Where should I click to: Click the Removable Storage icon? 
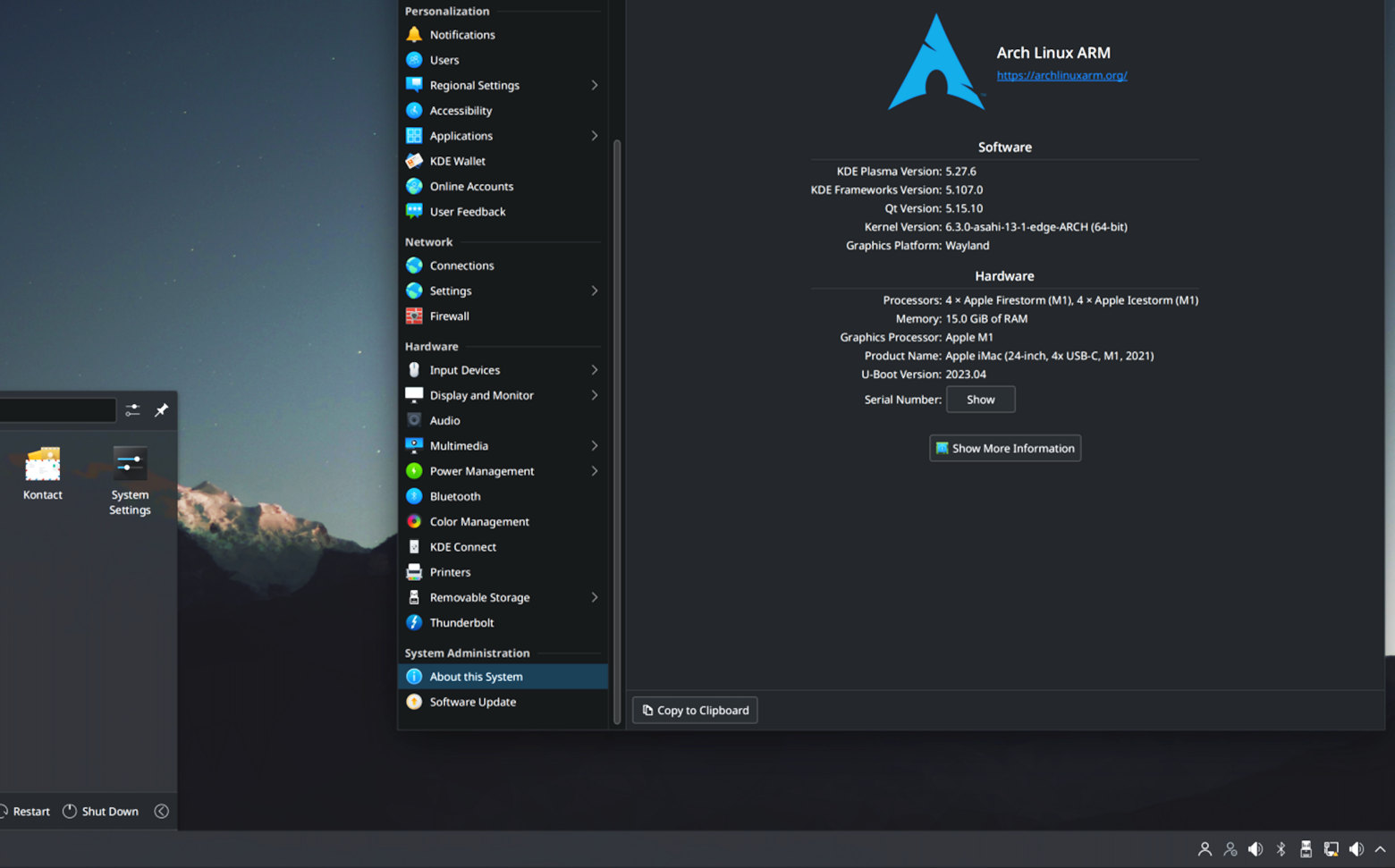point(414,597)
